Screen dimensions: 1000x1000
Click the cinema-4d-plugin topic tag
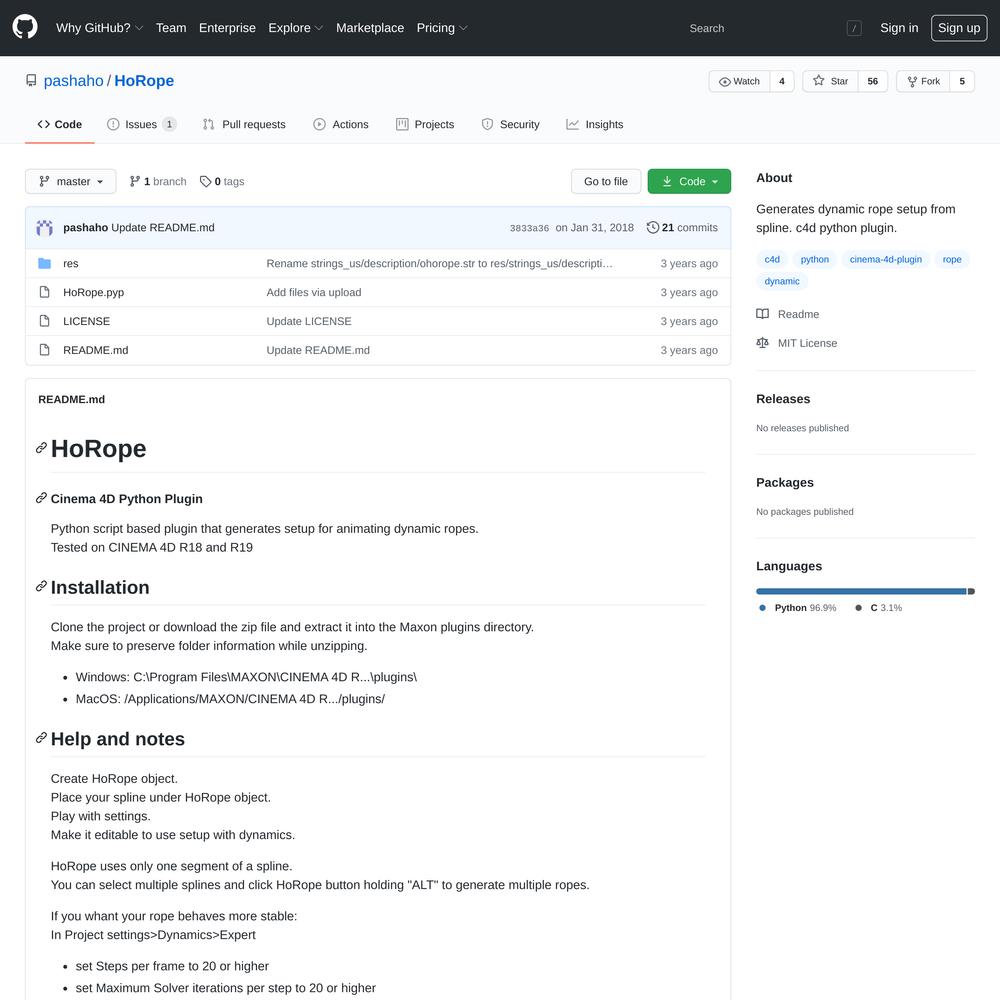pyautogui.click(x=885, y=260)
